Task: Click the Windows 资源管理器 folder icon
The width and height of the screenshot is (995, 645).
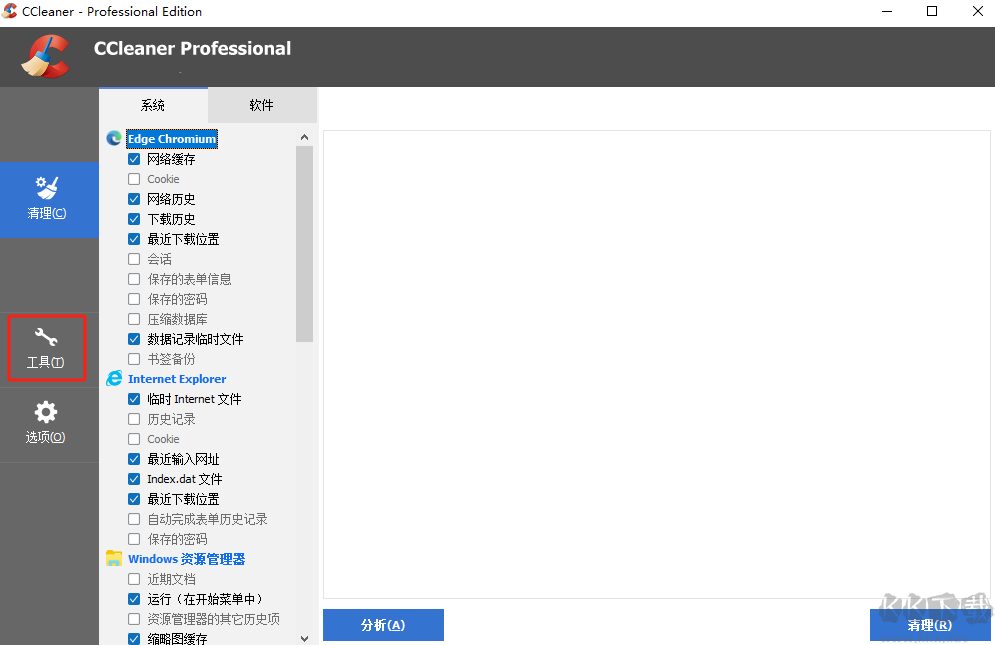Action: click(113, 558)
